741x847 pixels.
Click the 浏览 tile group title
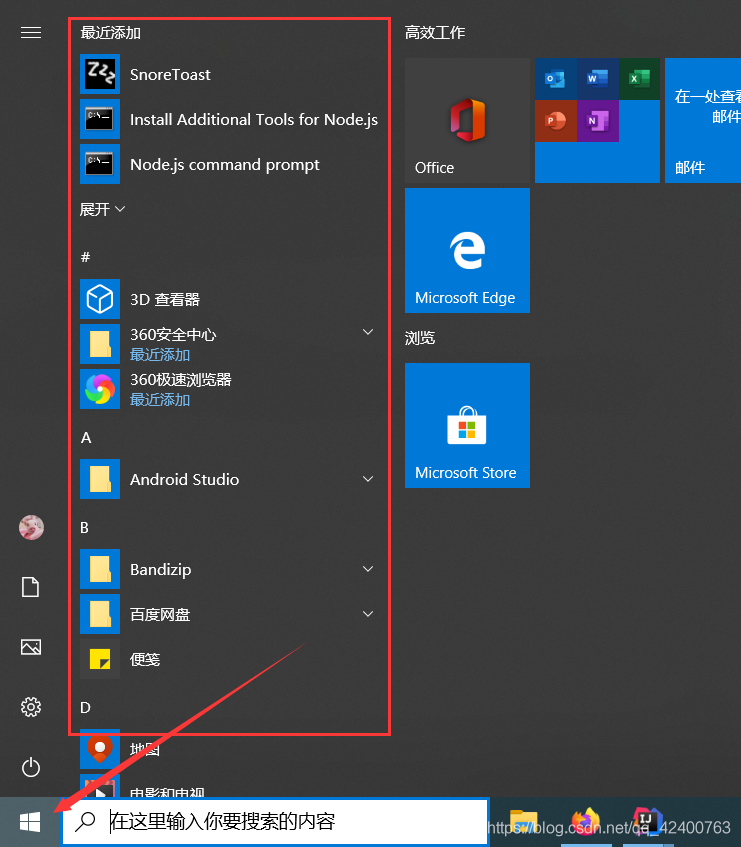[420, 338]
